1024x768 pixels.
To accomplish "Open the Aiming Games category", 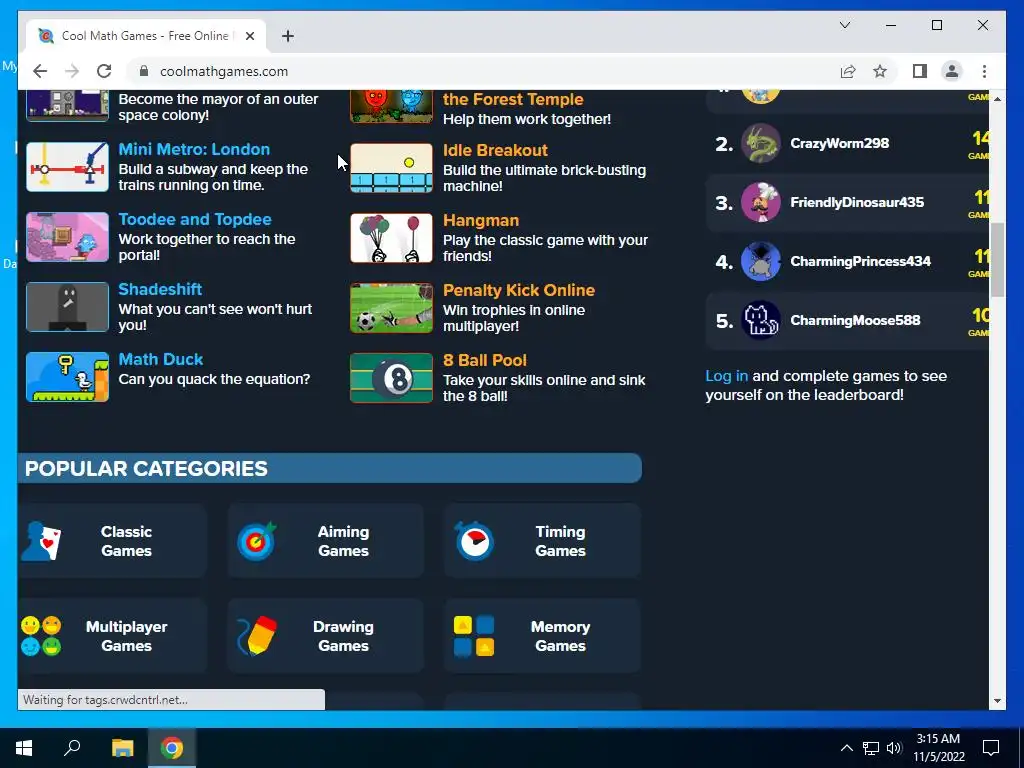I will tap(325, 541).
